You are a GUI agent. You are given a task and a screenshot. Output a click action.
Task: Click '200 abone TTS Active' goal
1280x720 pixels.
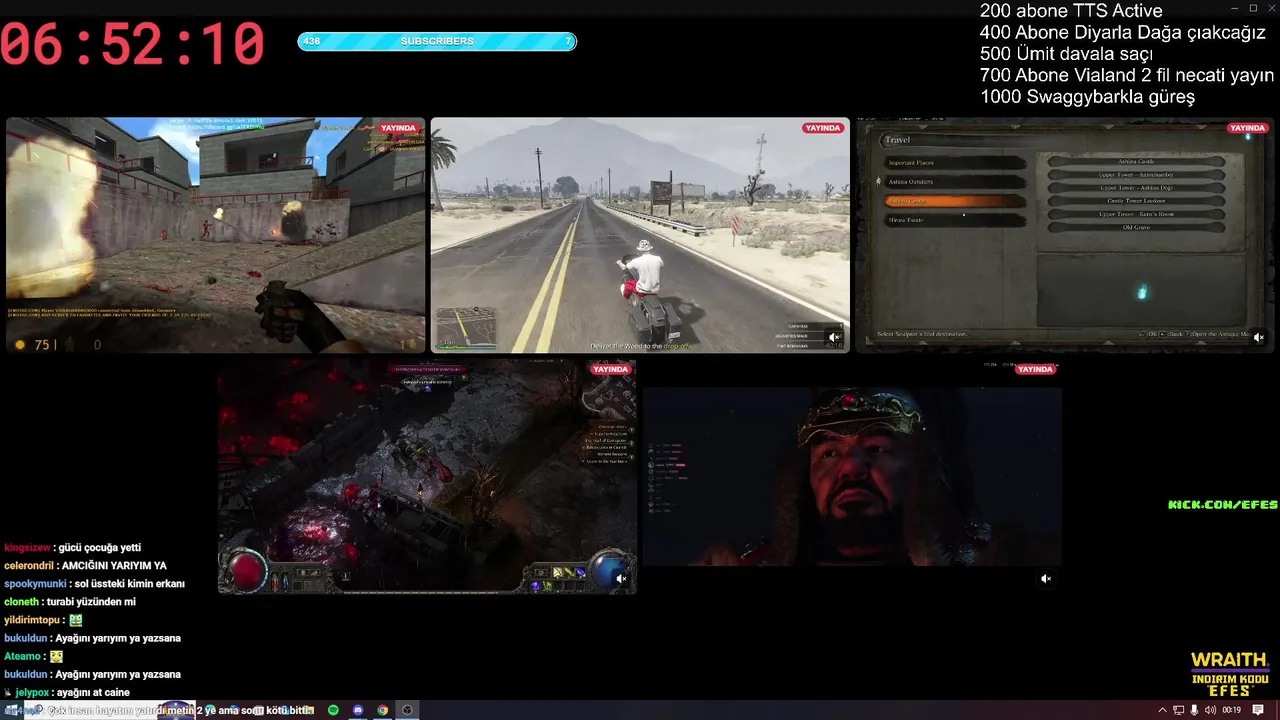click(x=1071, y=11)
